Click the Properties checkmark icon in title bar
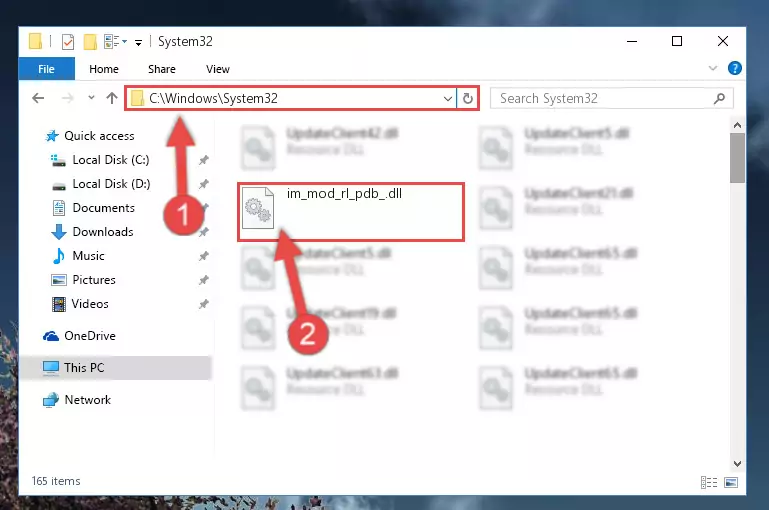Viewport: 769px width, 510px height. tap(68, 42)
